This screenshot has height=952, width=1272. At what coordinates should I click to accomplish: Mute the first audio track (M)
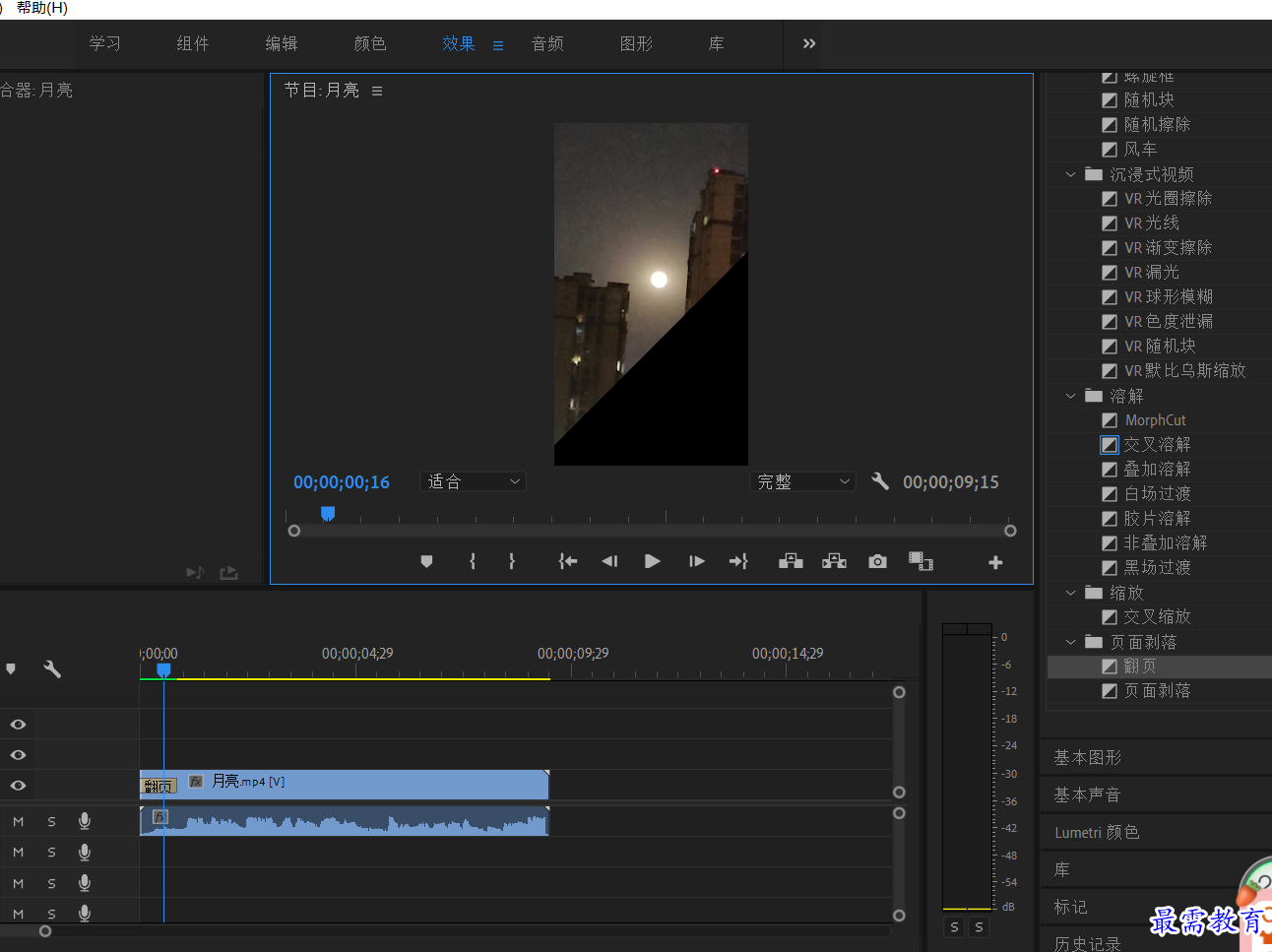pos(18,821)
